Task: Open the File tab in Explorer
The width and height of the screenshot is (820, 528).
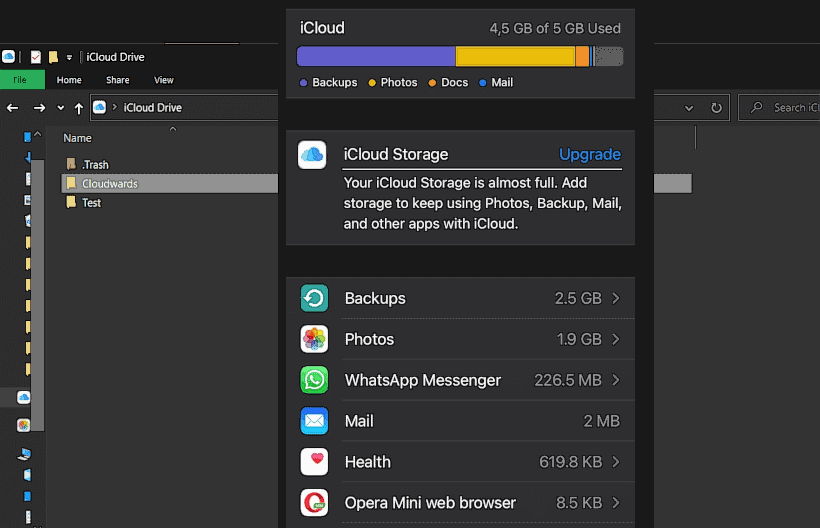Action: click(x=20, y=80)
